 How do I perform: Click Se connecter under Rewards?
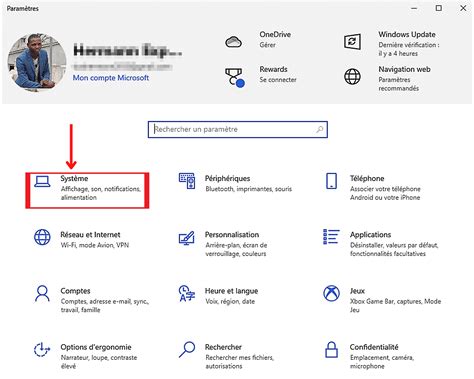[278, 80]
